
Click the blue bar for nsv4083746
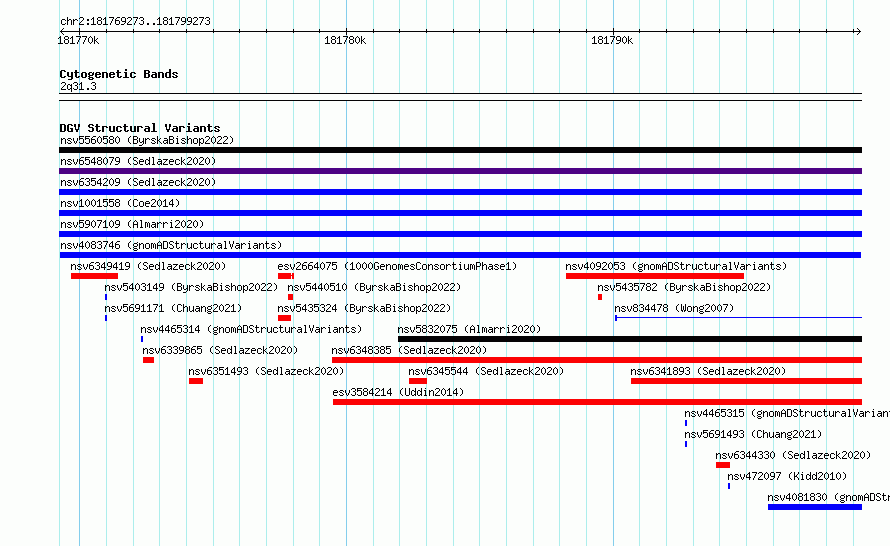tap(460, 255)
